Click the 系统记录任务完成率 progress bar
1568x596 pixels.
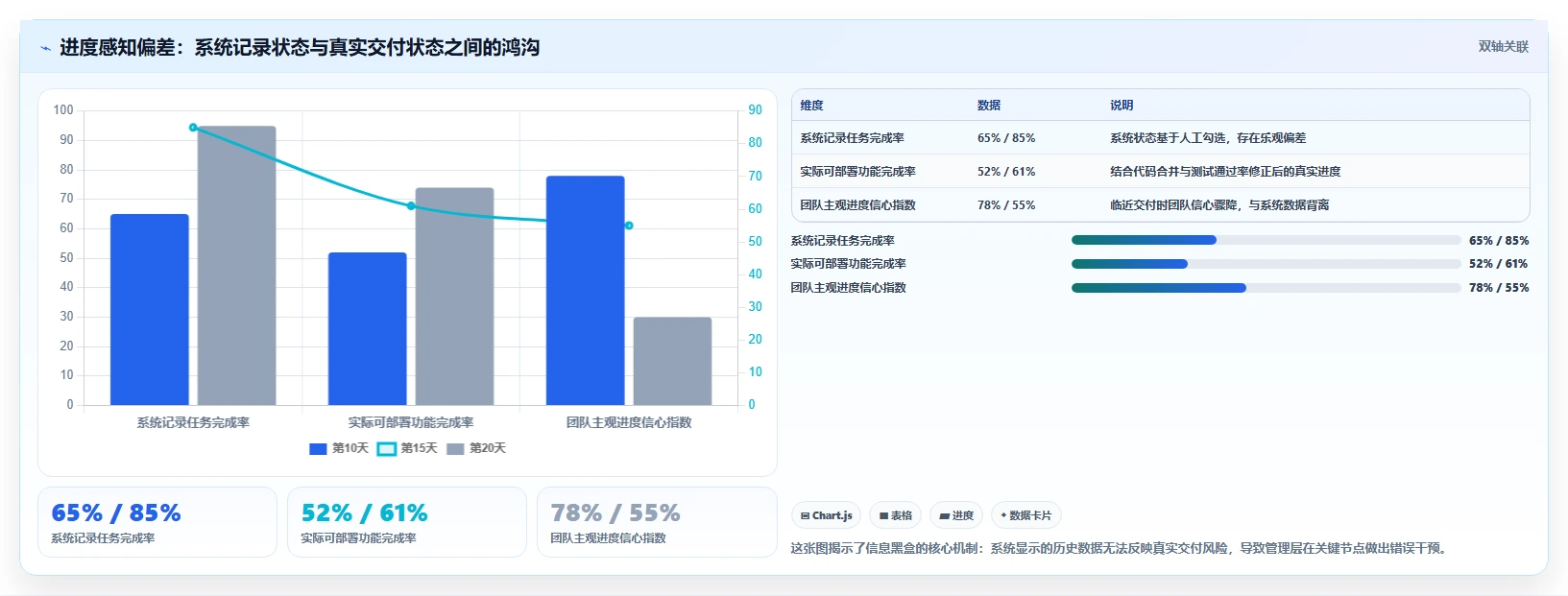pos(1266,240)
